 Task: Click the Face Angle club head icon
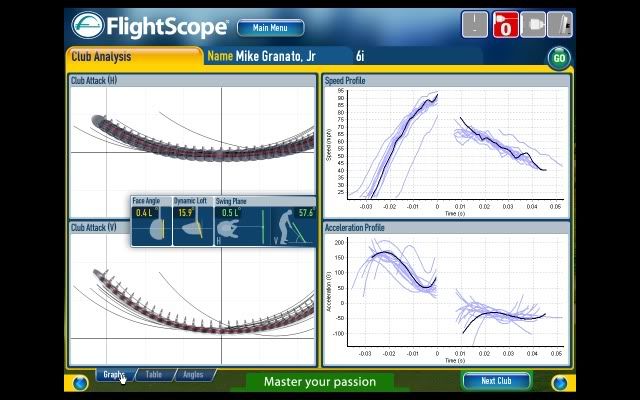[157, 229]
